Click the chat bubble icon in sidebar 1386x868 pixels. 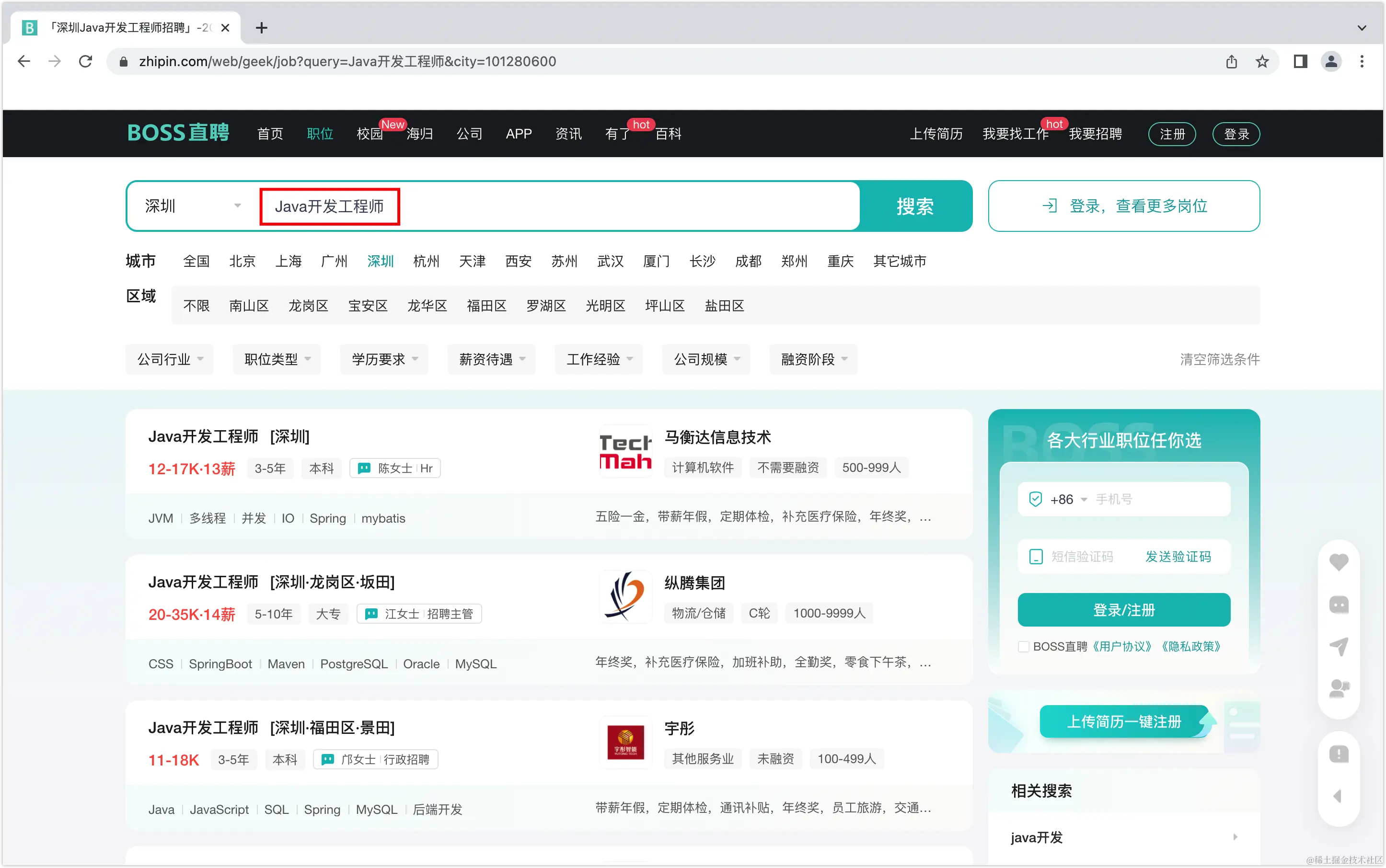(x=1339, y=605)
